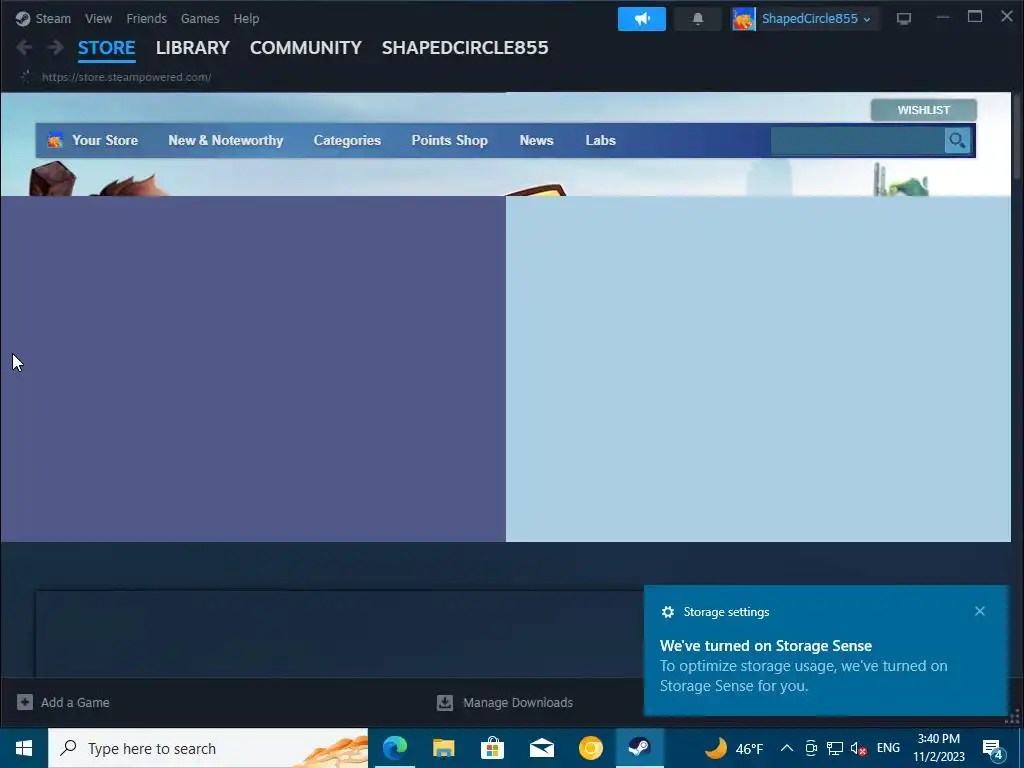
Task: Open New & Noteworthy dropdown
Action: (225, 140)
